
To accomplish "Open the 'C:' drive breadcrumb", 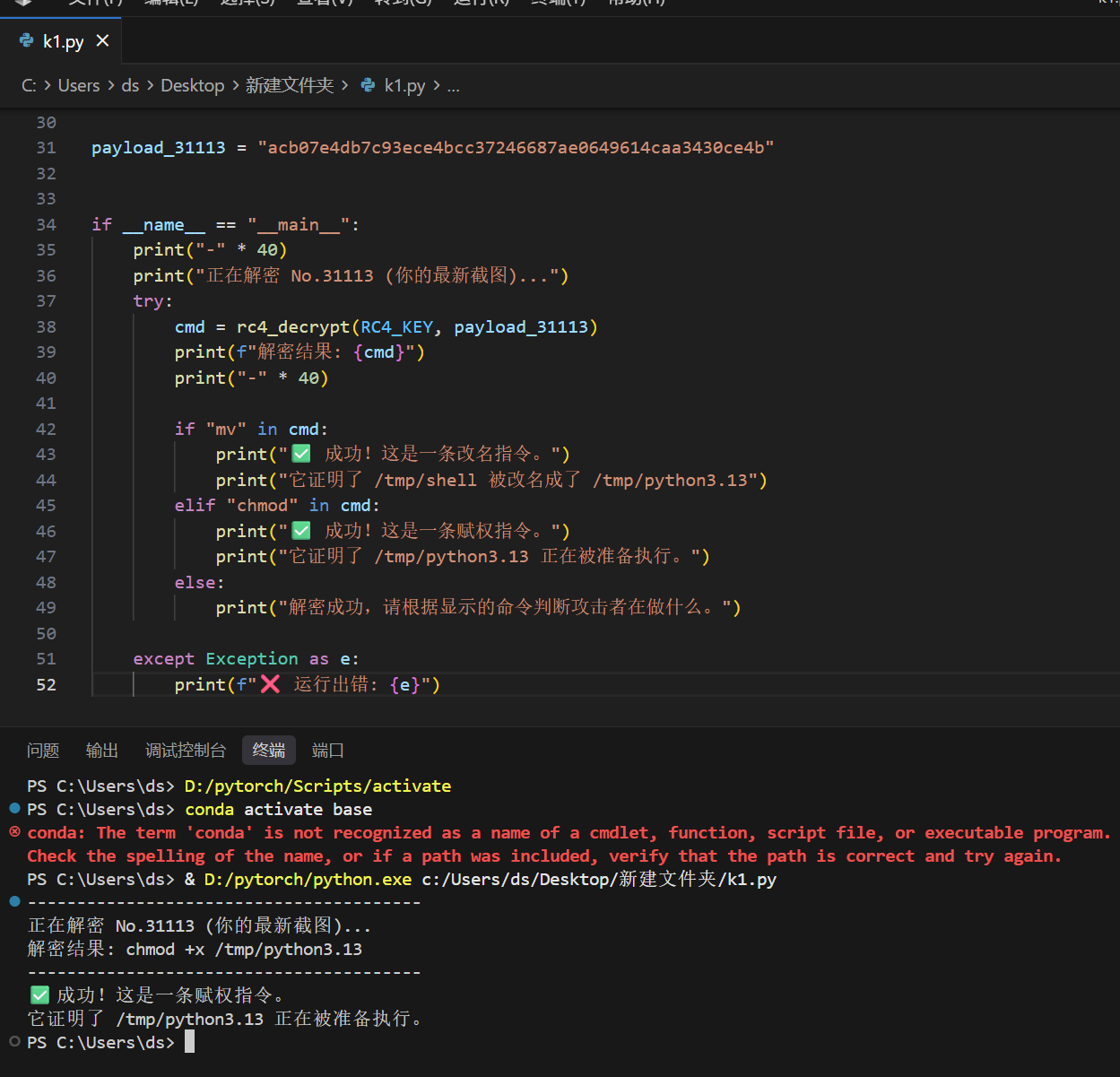I will pos(29,85).
